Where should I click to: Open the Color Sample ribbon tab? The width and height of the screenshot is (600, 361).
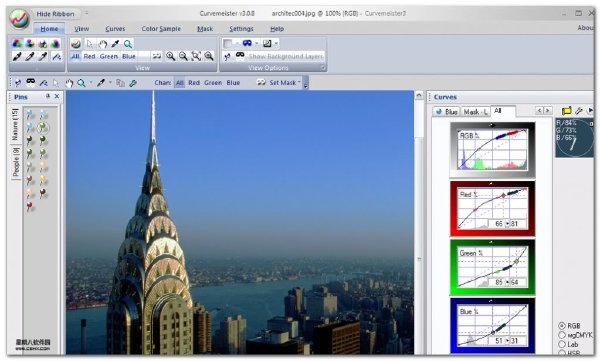pos(161,29)
